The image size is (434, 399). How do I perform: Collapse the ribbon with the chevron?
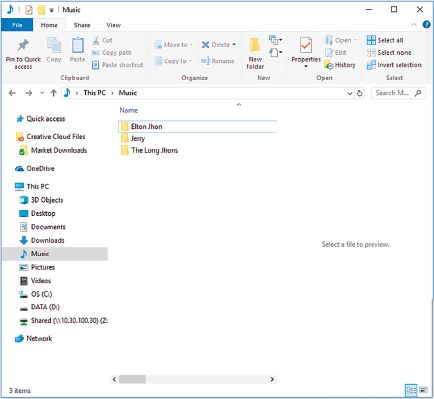pos(414,25)
